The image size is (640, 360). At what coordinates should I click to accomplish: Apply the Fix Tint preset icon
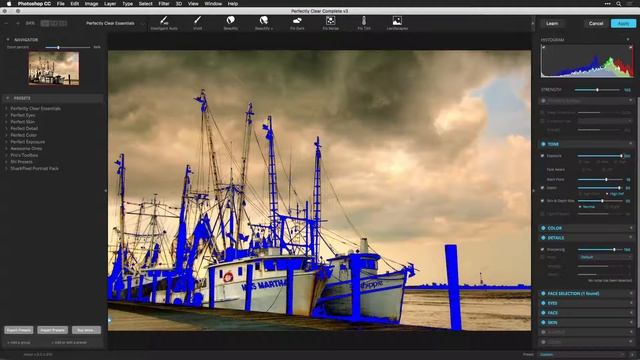[364, 20]
